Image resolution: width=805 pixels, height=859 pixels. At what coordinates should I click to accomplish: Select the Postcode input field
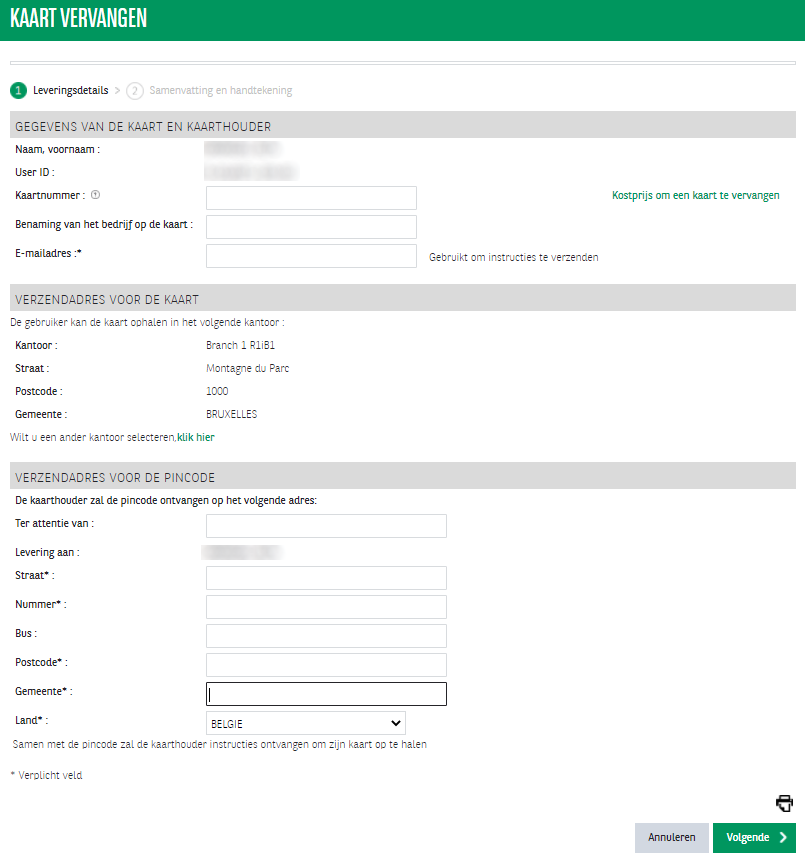coord(326,665)
